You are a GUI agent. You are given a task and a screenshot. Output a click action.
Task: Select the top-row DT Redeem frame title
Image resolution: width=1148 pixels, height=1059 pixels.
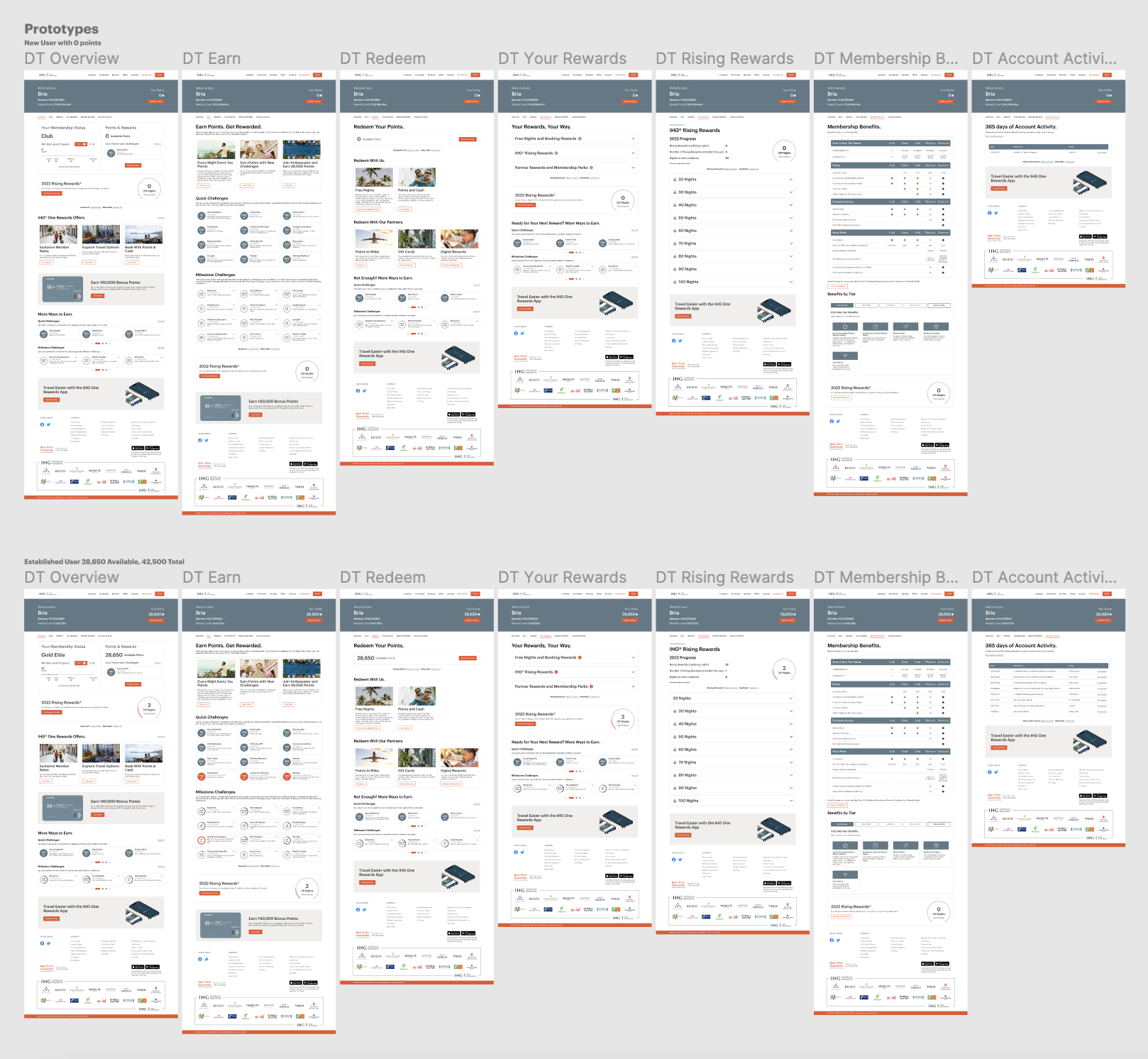(382, 59)
